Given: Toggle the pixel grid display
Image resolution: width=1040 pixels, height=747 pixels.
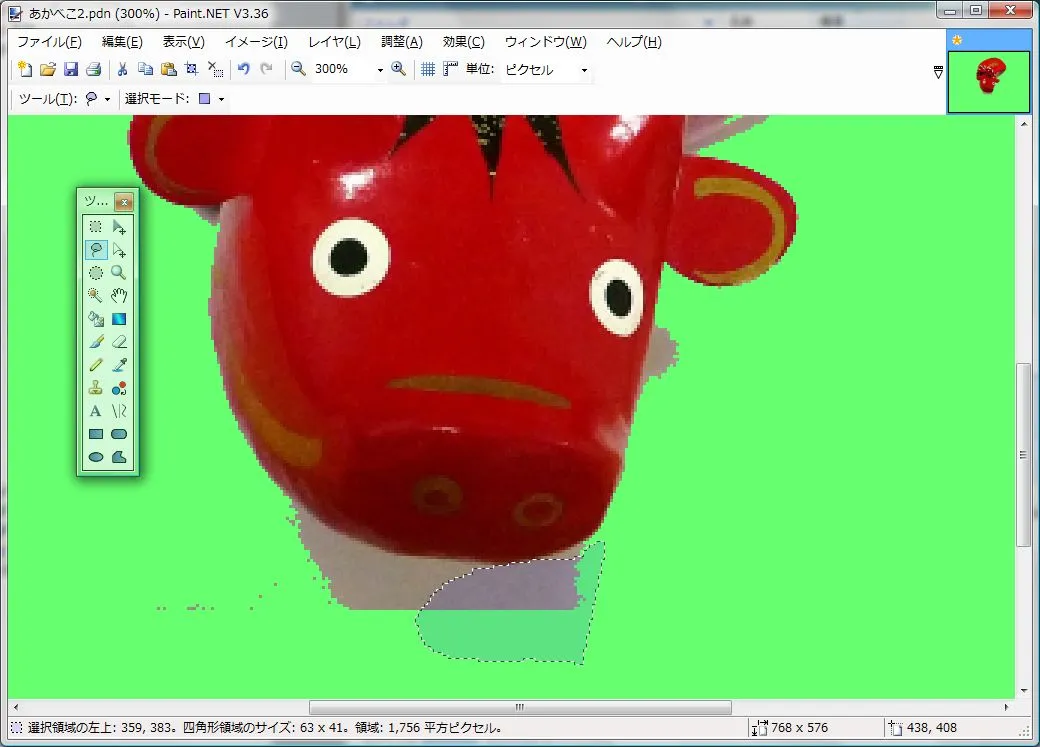Looking at the screenshot, I should (428, 69).
